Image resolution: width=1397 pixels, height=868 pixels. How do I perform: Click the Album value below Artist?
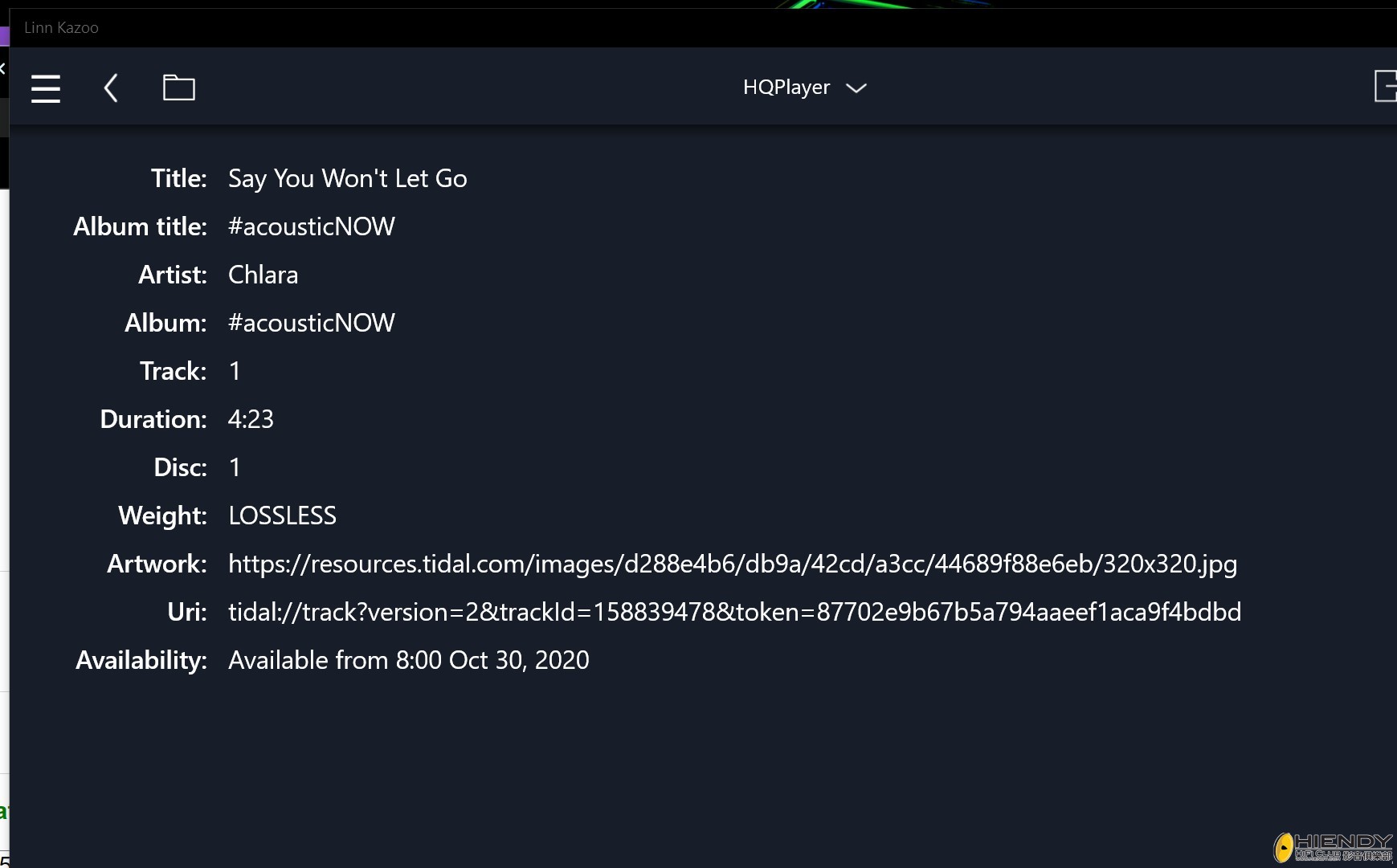[311, 323]
